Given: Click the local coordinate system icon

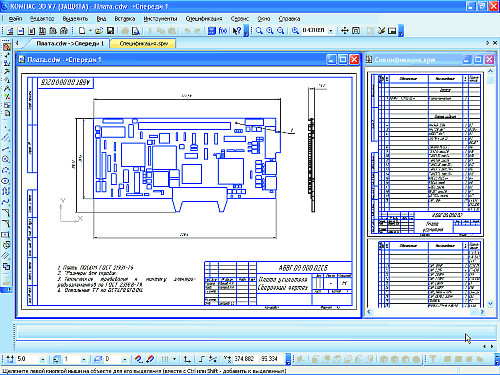Looking at the screenshot, I should pyautogui.click(x=187, y=359).
